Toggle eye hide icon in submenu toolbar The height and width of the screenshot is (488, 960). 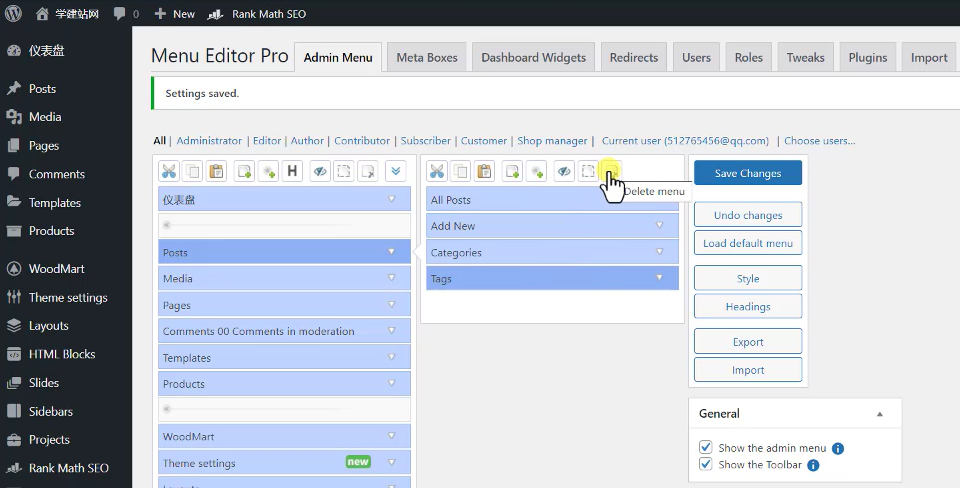(564, 171)
